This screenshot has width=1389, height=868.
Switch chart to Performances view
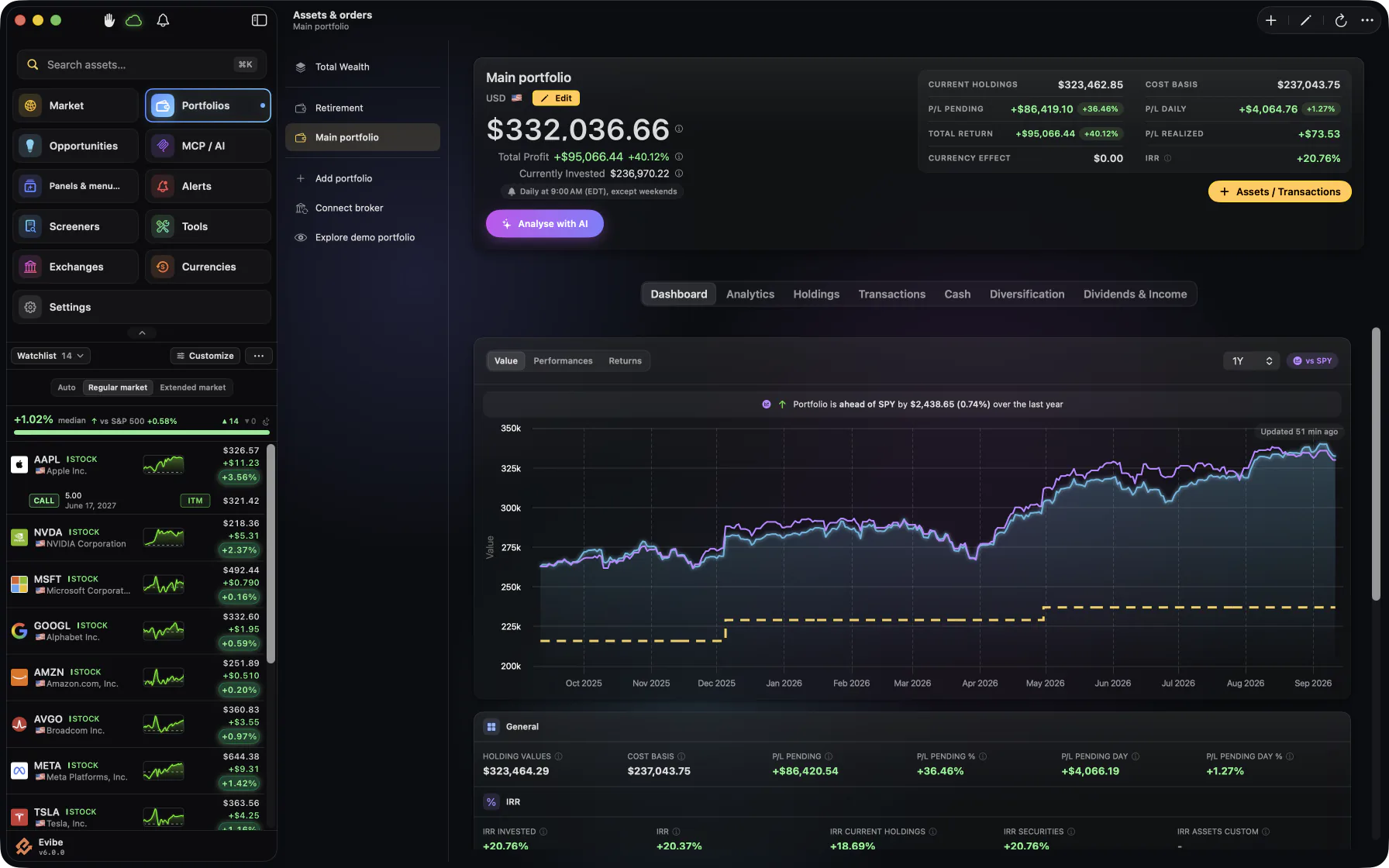click(563, 361)
